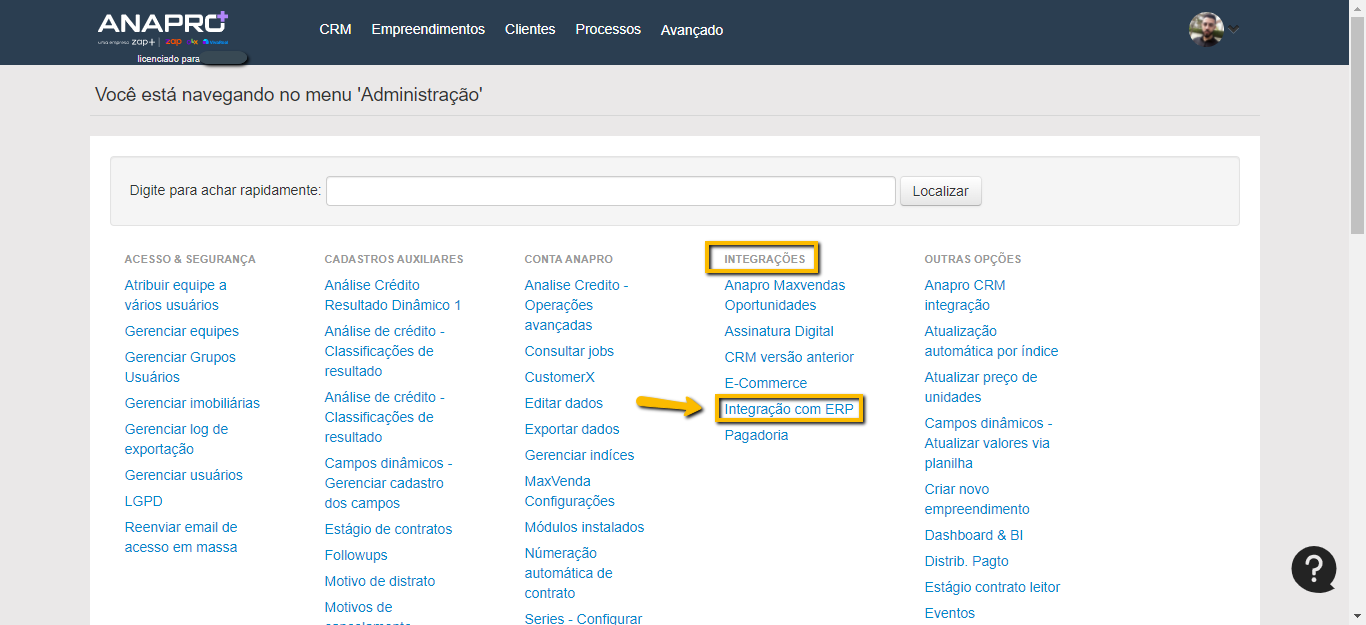Open the Processos menu
Screen dimensions: 1366x625
tap(608, 29)
